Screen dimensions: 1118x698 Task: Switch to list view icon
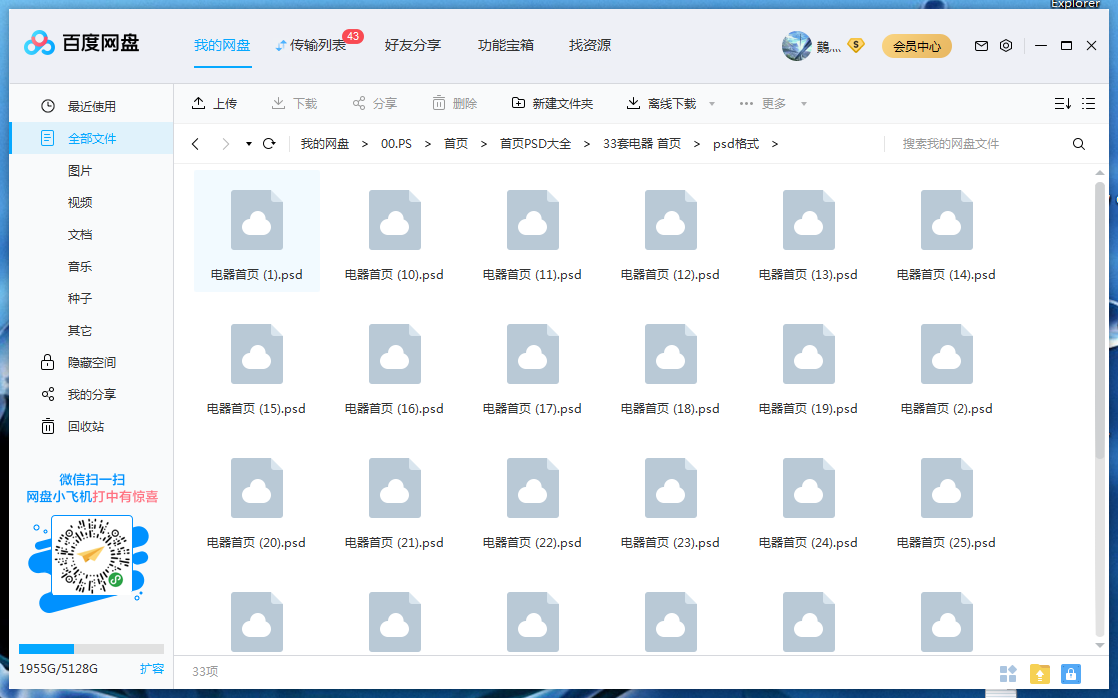(1088, 103)
